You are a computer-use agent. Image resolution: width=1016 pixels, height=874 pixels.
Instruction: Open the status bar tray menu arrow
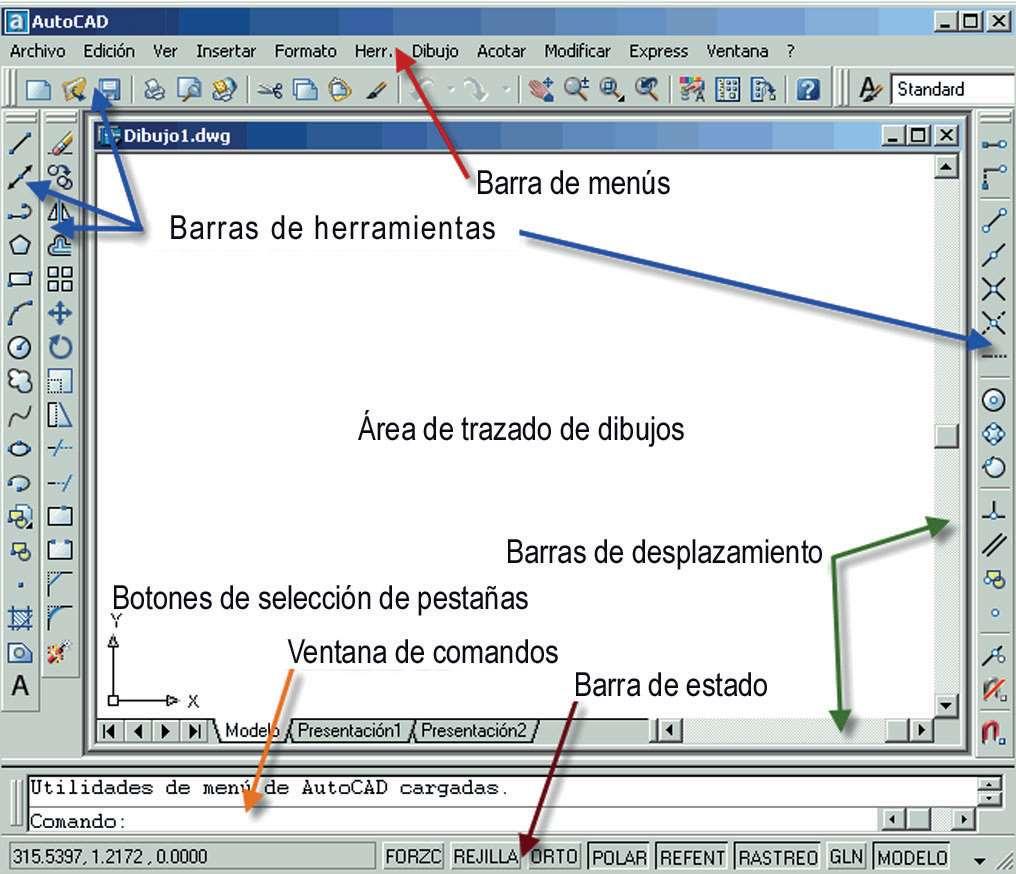point(980,861)
